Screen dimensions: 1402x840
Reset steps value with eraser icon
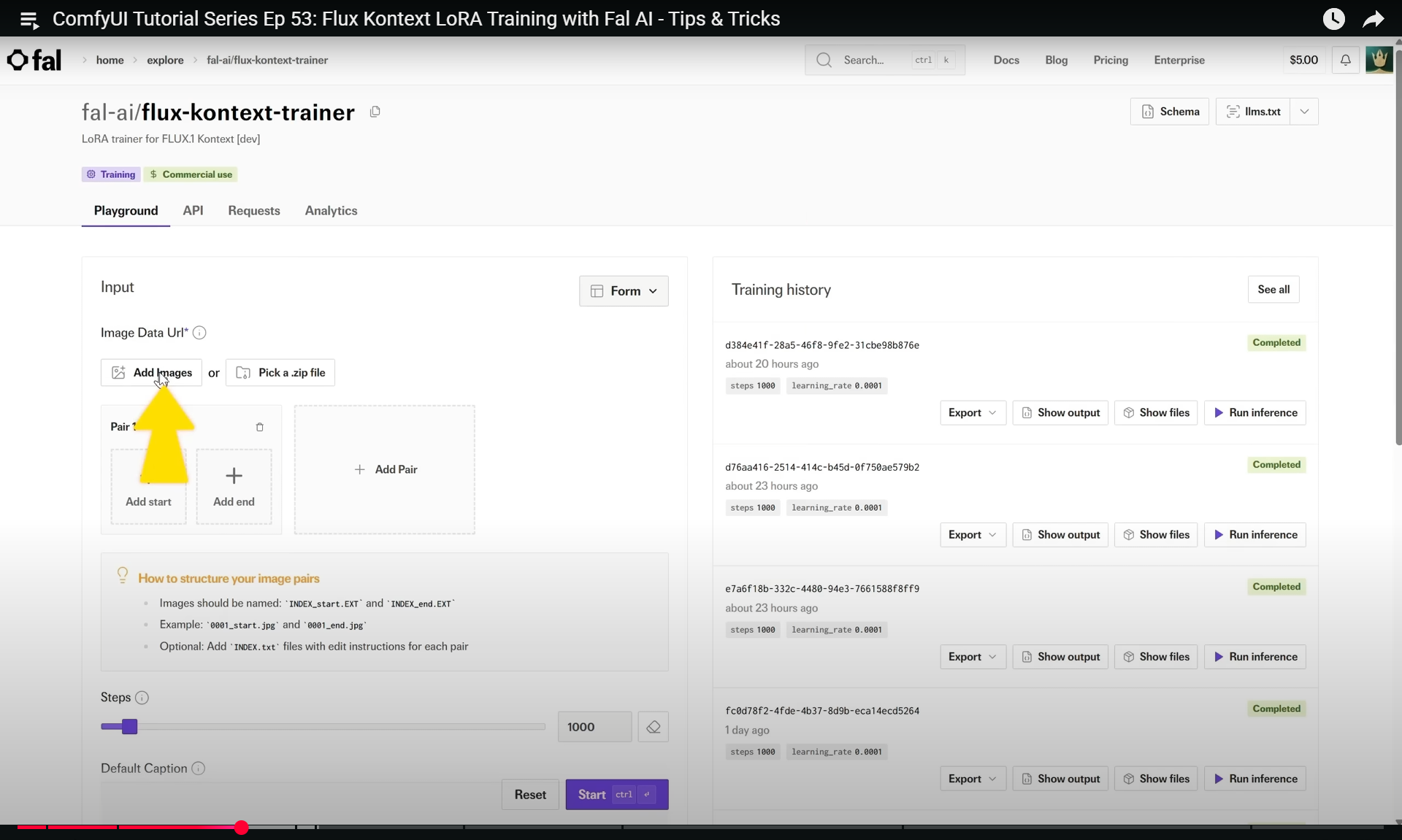pyautogui.click(x=653, y=727)
